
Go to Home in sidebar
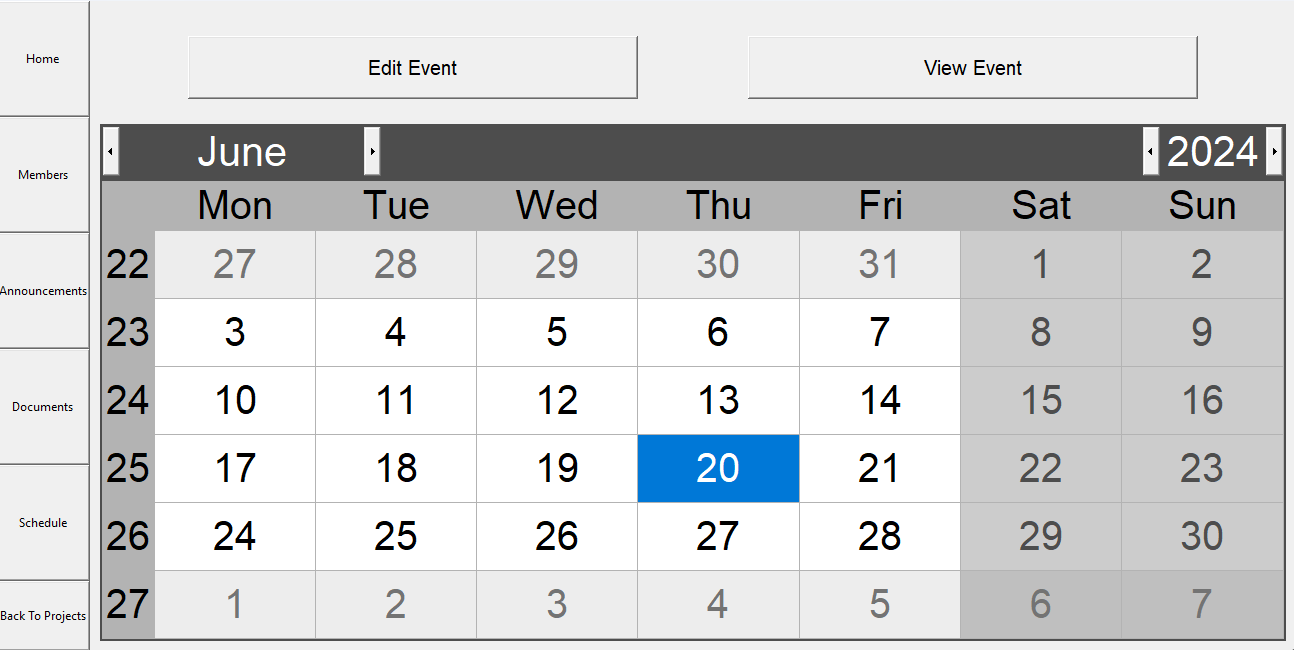pyautogui.click(x=43, y=59)
